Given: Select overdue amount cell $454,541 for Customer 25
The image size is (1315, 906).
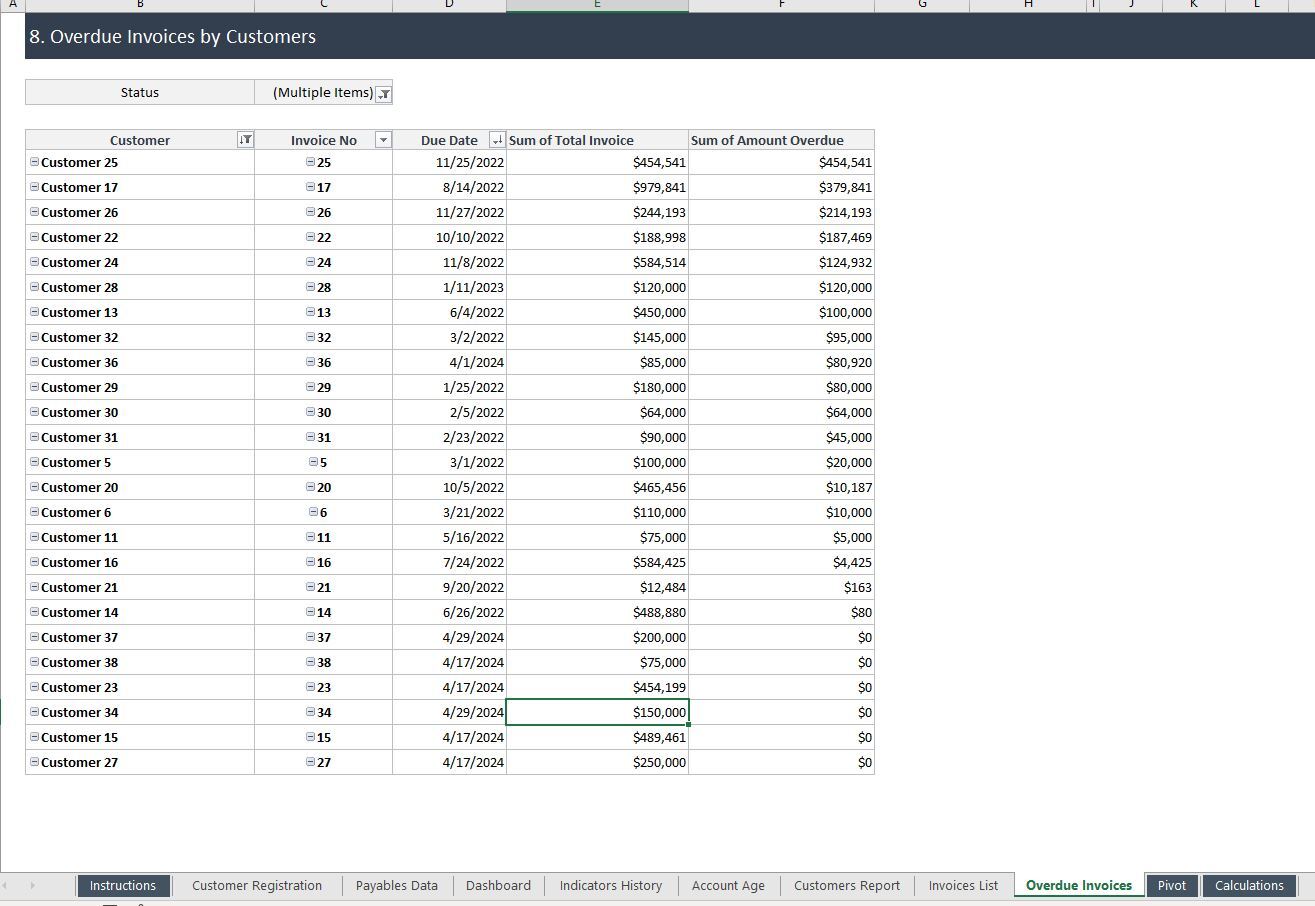Looking at the screenshot, I should pyautogui.click(x=781, y=162).
